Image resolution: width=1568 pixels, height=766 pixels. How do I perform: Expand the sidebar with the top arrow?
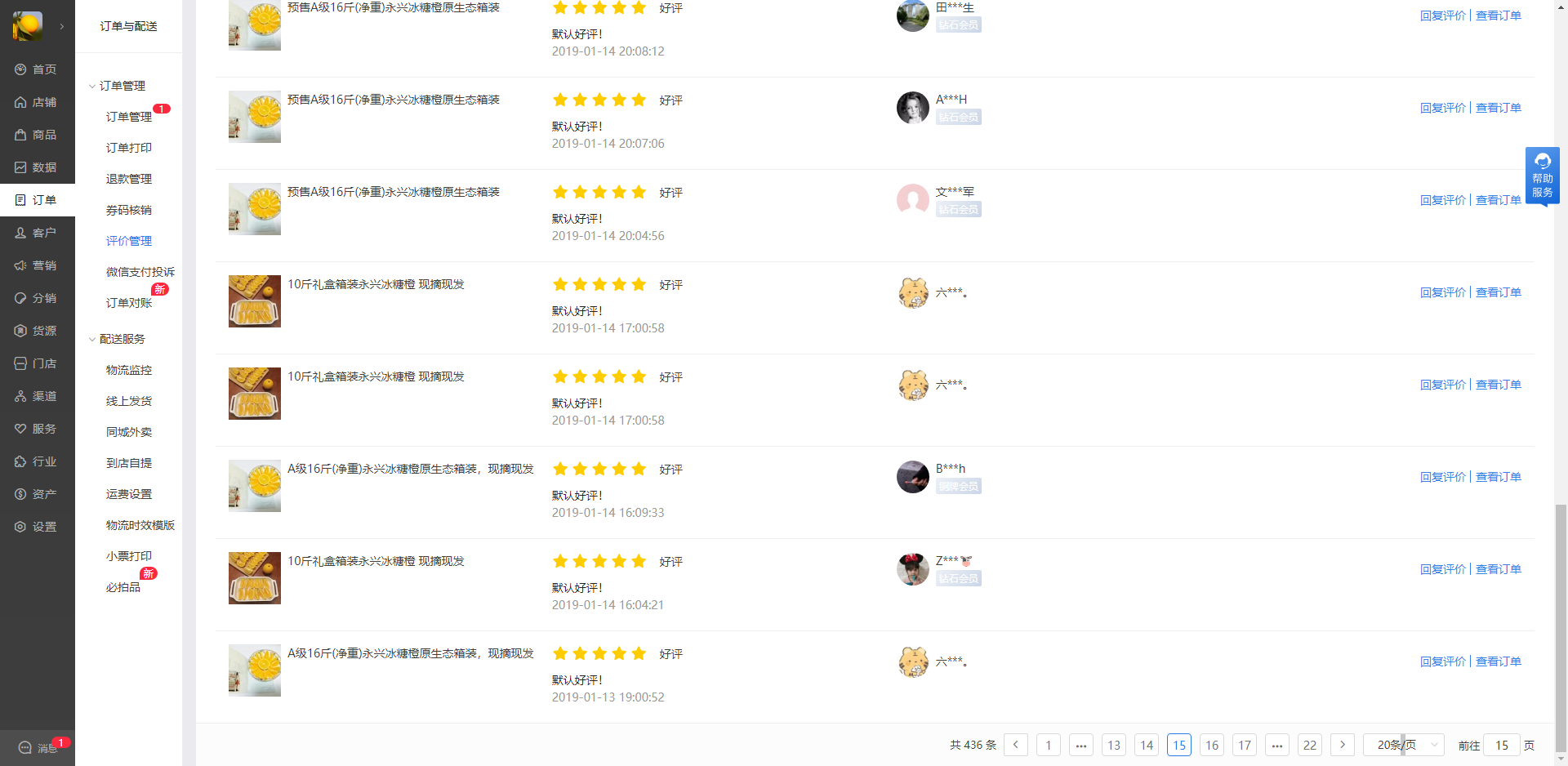point(61,26)
